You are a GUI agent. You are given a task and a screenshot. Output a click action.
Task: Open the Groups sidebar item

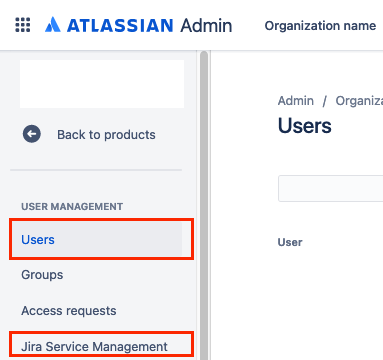point(42,275)
